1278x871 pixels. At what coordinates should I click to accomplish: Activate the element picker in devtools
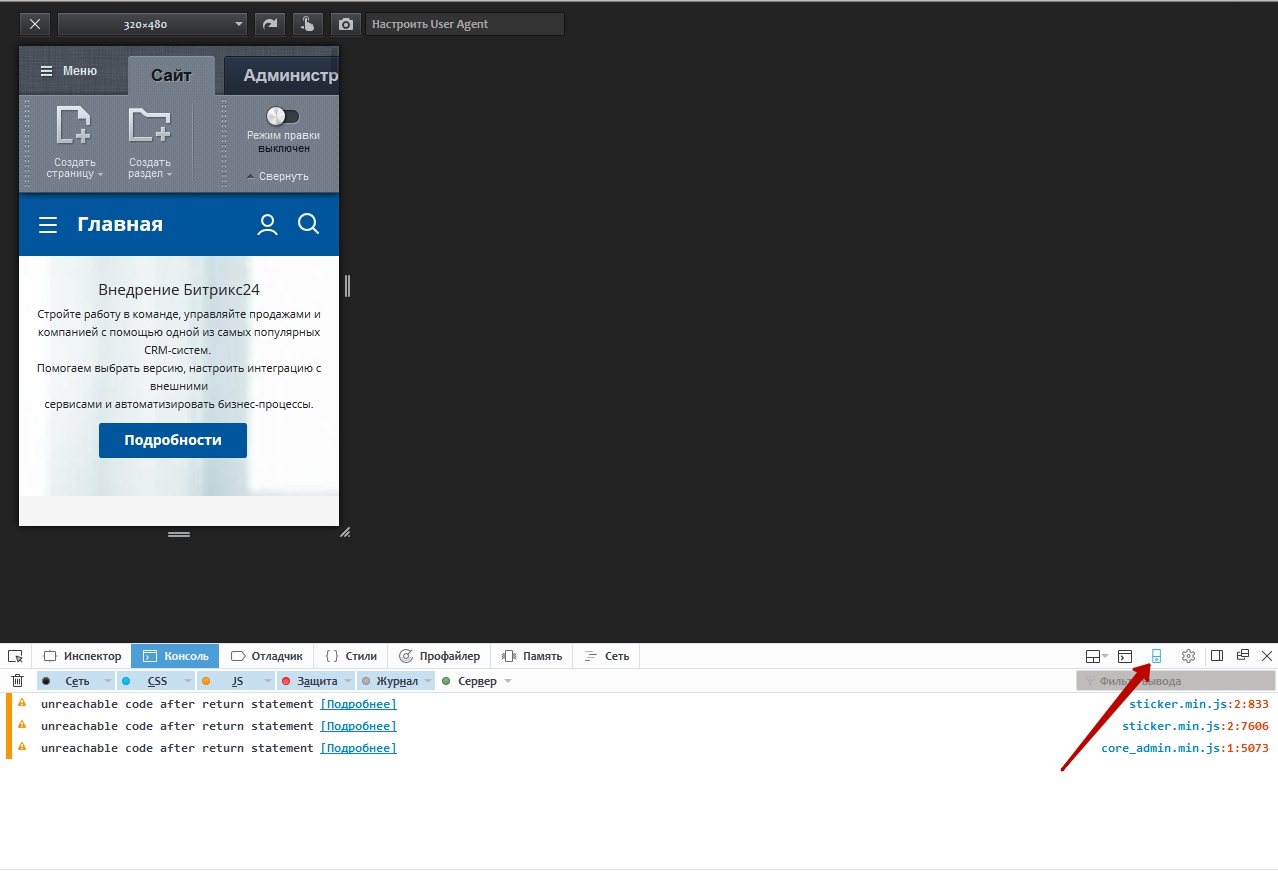(x=15, y=656)
